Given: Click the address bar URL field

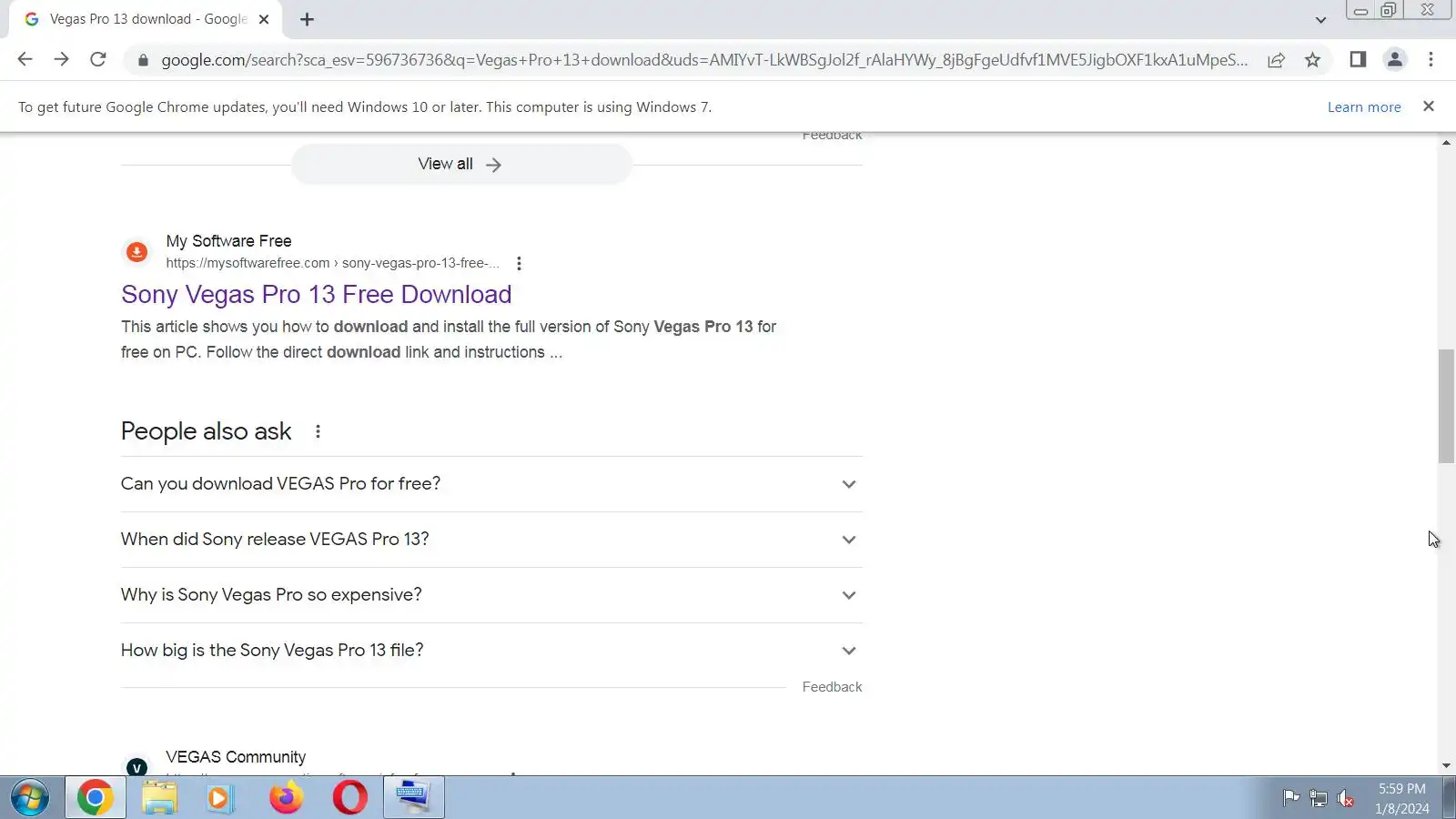Looking at the screenshot, I should [704, 60].
